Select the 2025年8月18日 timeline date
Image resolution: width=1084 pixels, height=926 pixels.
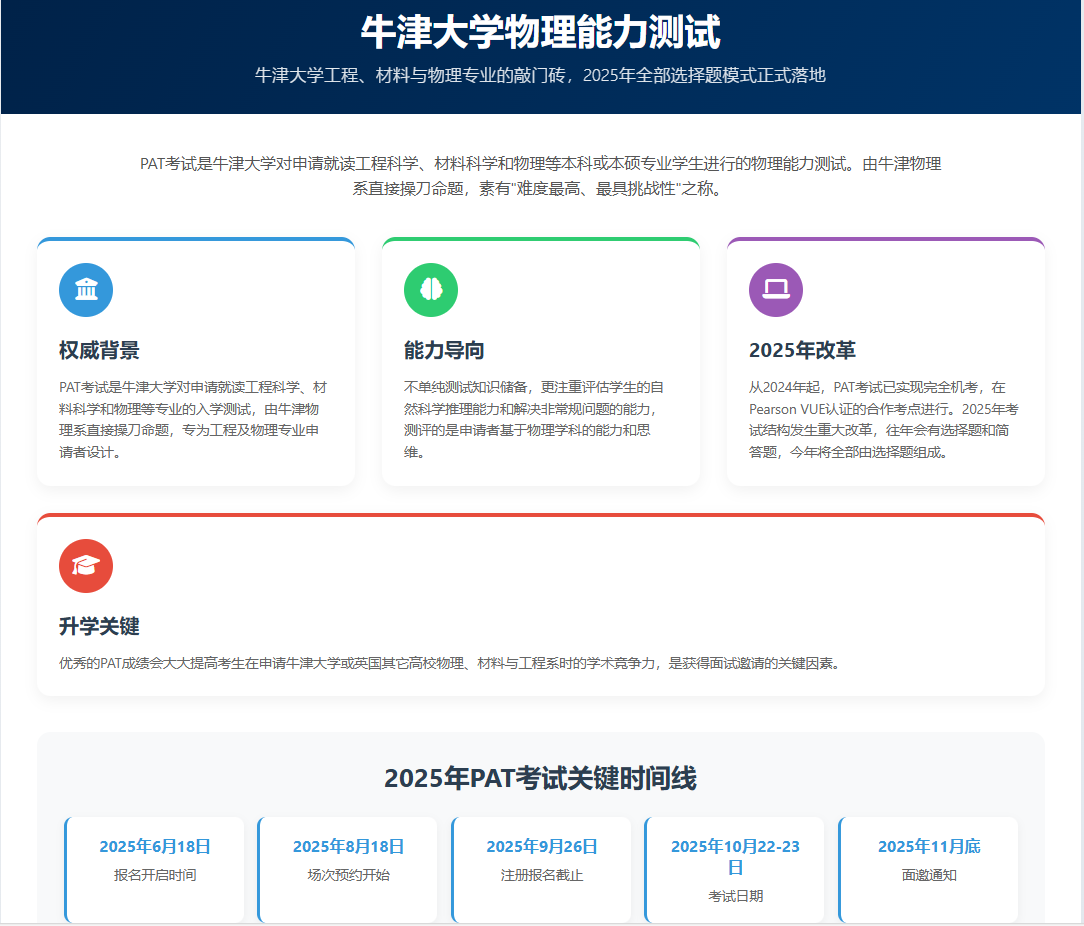point(348,846)
